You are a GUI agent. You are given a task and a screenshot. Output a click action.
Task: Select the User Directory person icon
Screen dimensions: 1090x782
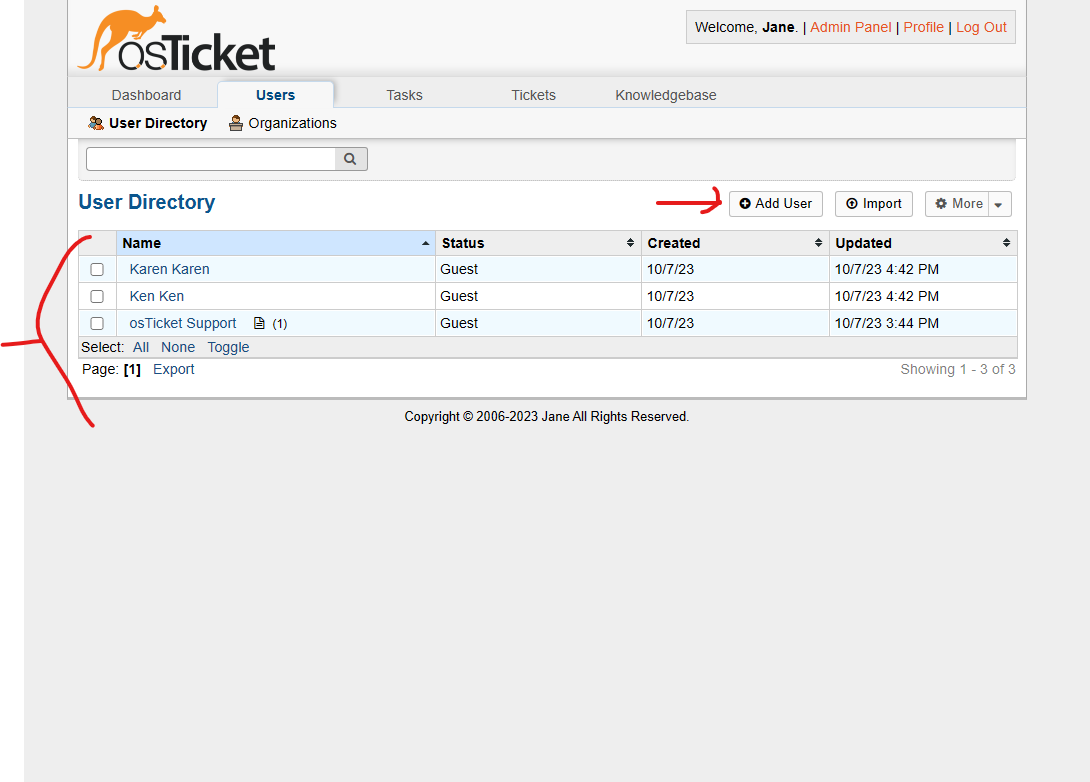click(96, 122)
